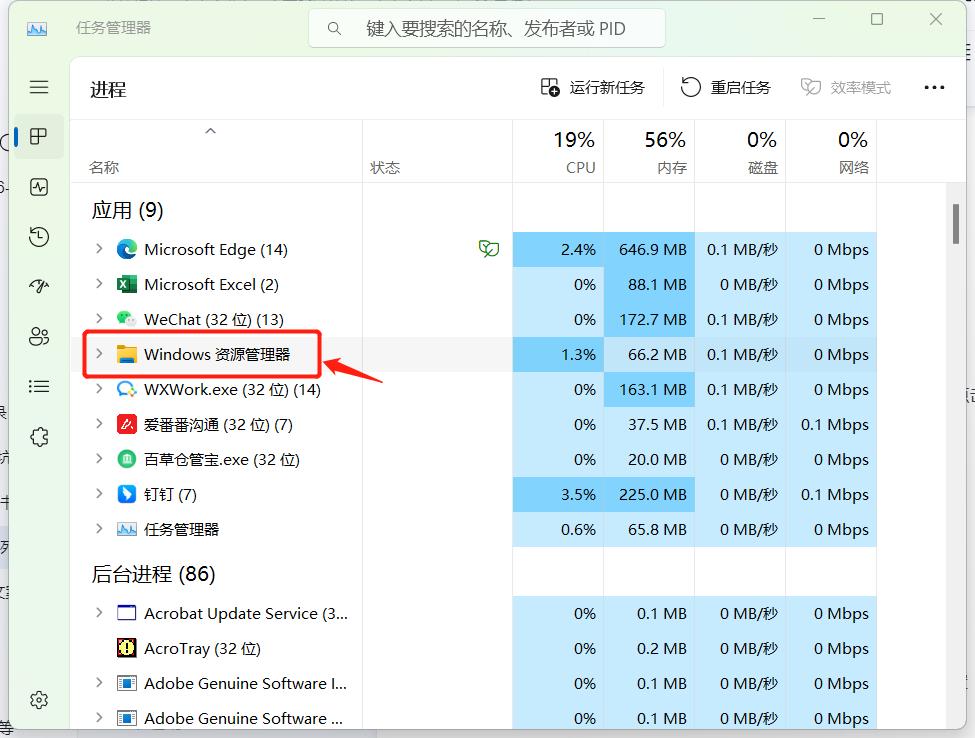Sort processes by 内存 column
Screen dimensions: 975x738
(649, 151)
